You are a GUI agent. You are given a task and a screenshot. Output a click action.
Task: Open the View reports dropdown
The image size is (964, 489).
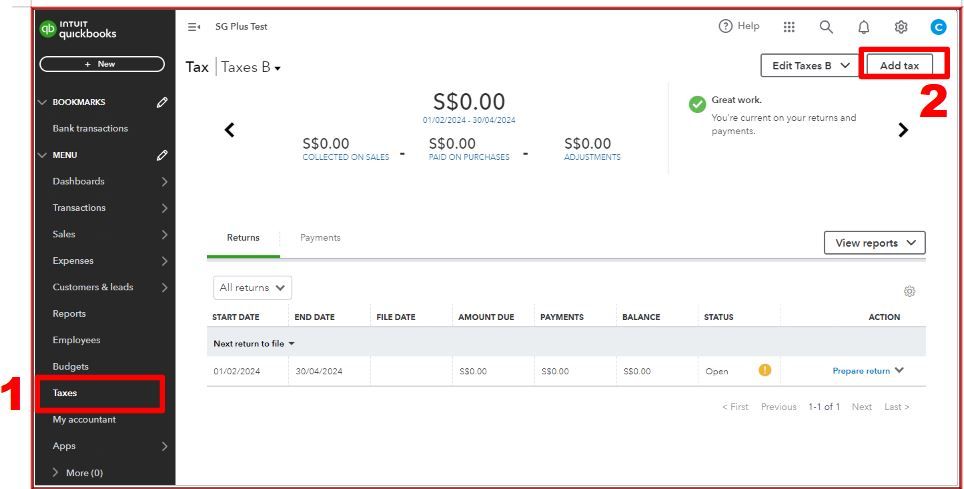click(x=874, y=243)
